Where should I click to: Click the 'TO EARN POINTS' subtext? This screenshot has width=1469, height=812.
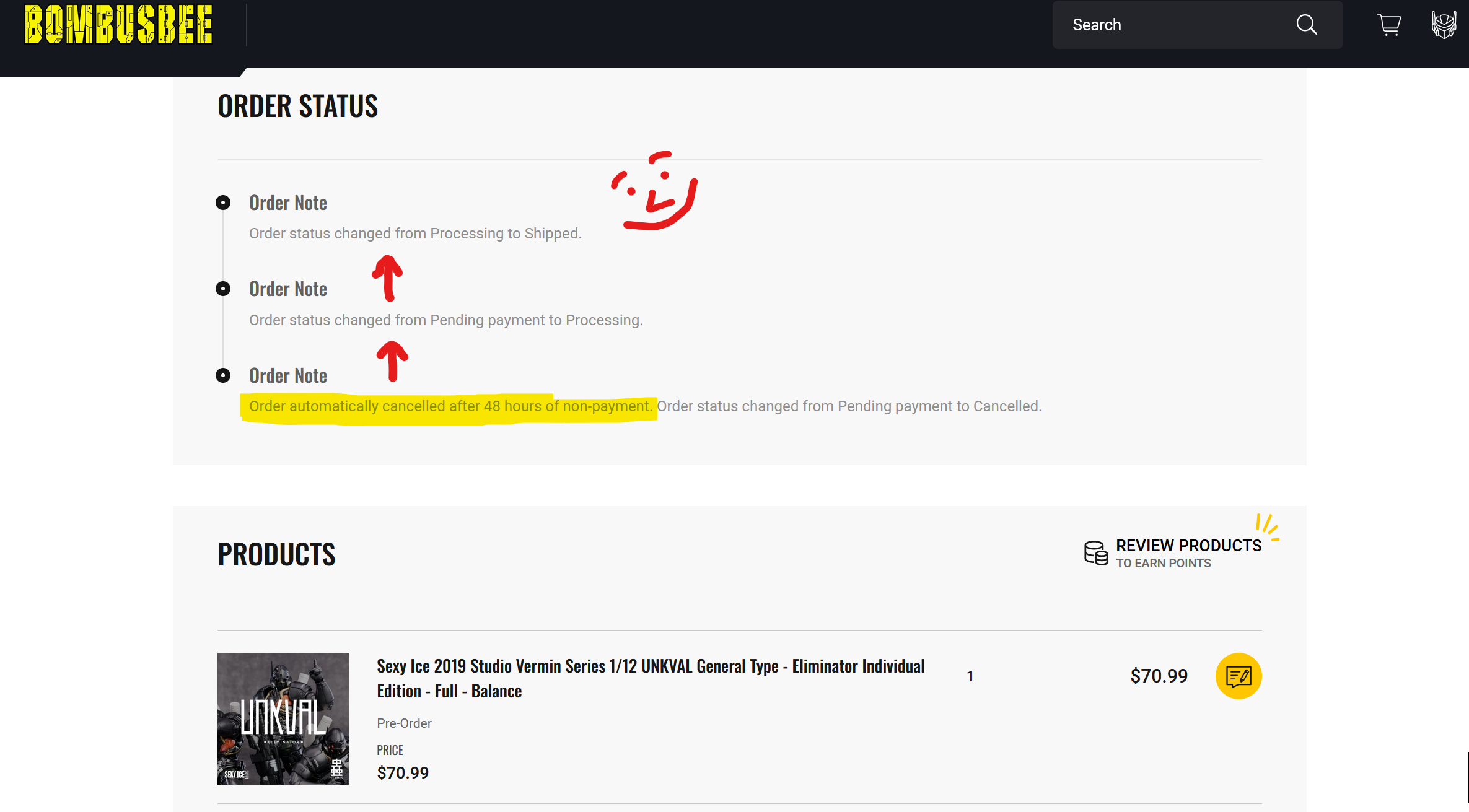click(x=1163, y=563)
